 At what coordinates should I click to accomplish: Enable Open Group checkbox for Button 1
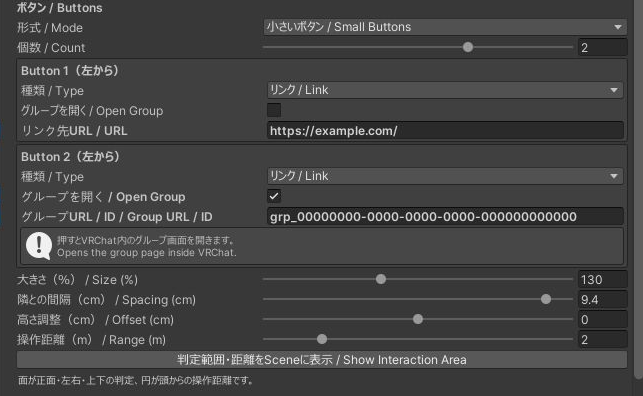(x=274, y=110)
